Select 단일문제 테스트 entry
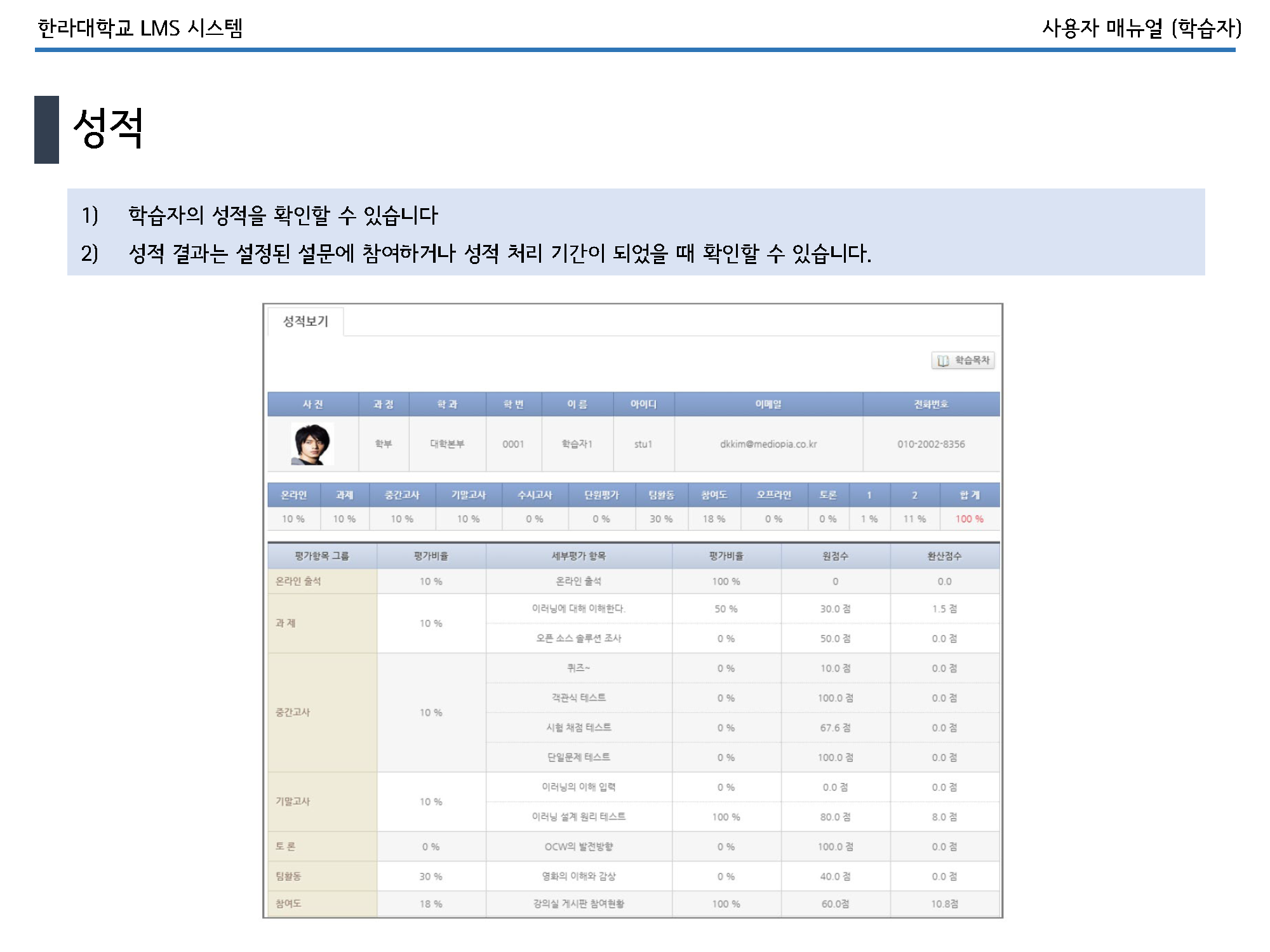The width and height of the screenshot is (1270, 952). coord(578,757)
